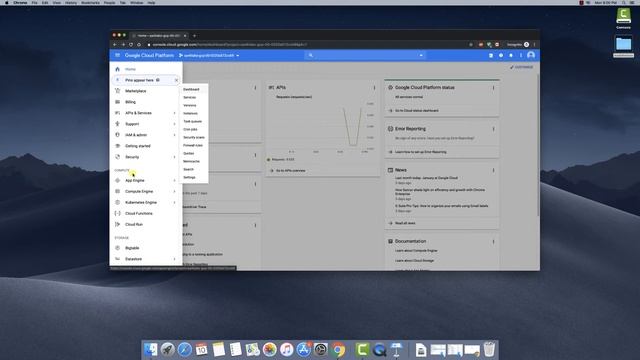Click the IAM & admin shield icon
This screenshot has width=640, height=360.
pos(118,135)
